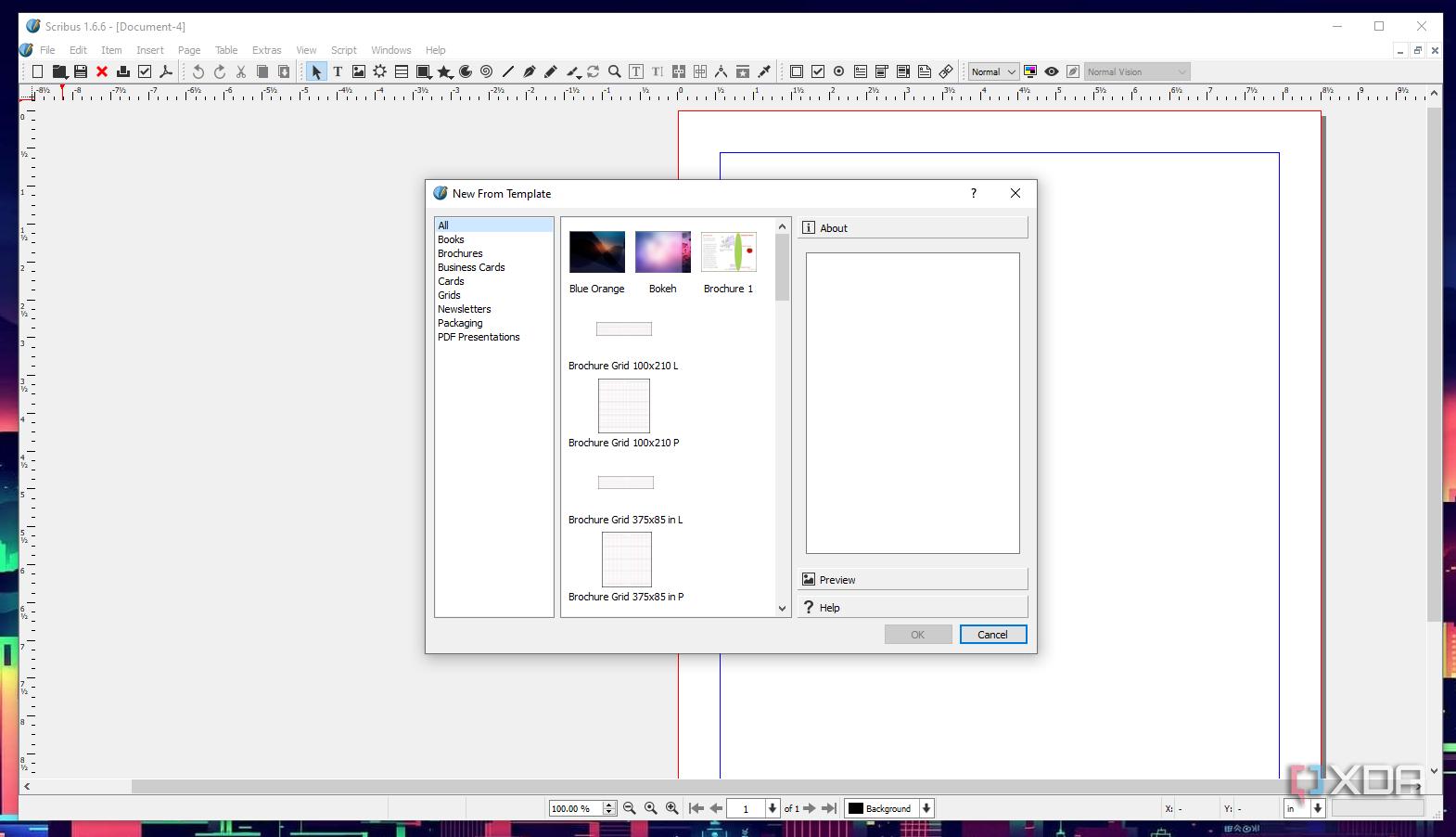Select the Link Annotation tool
1456x837 pixels.
(x=946, y=71)
